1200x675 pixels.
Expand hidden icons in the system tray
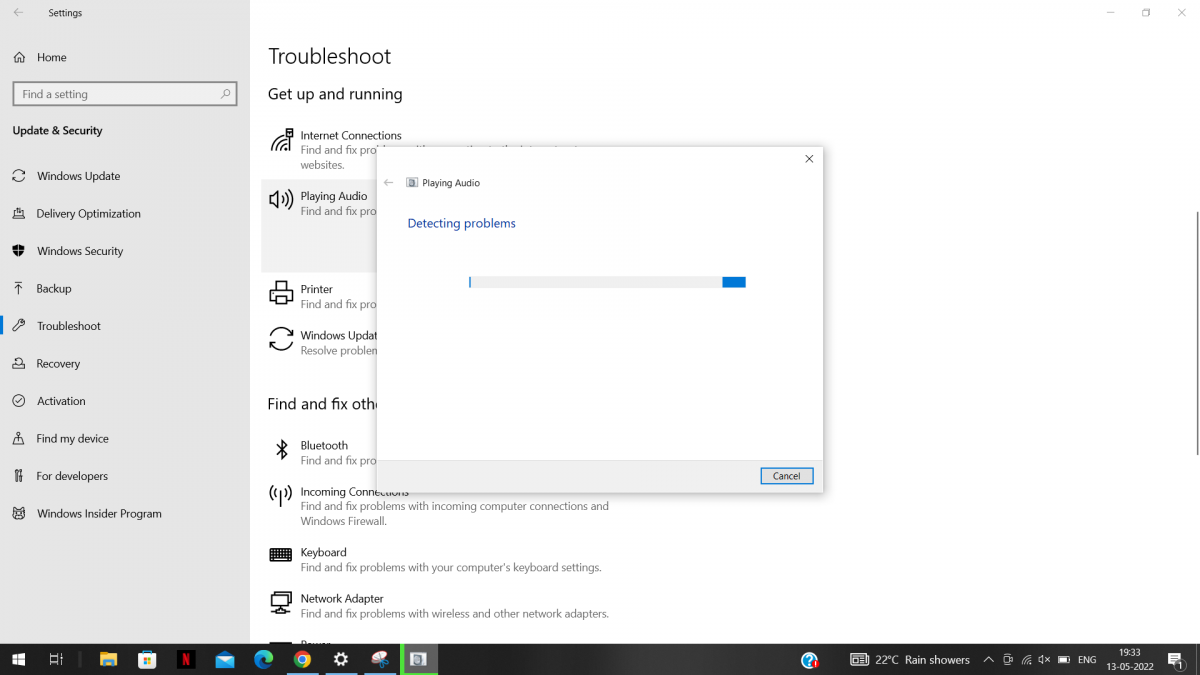point(987,660)
